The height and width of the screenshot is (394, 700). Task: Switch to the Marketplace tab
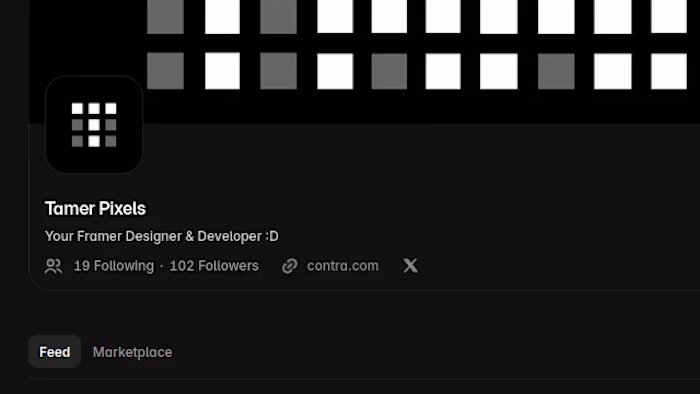click(132, 352)
